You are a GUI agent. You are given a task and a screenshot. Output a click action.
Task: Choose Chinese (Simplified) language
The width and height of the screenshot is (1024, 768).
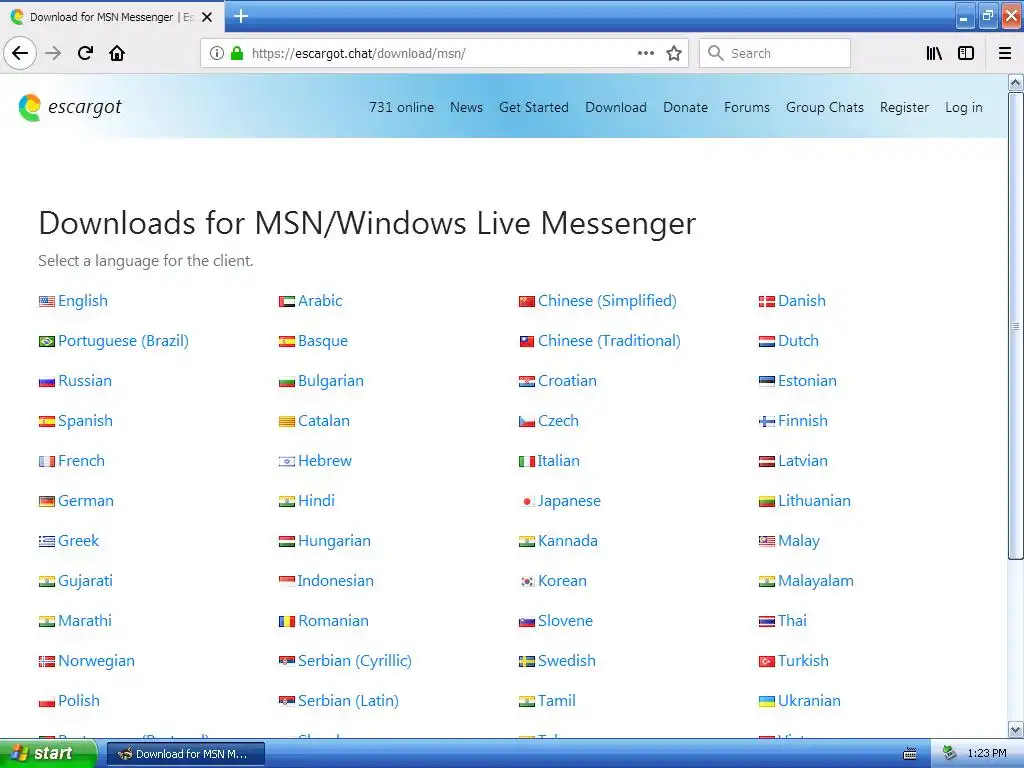(607, 300)
